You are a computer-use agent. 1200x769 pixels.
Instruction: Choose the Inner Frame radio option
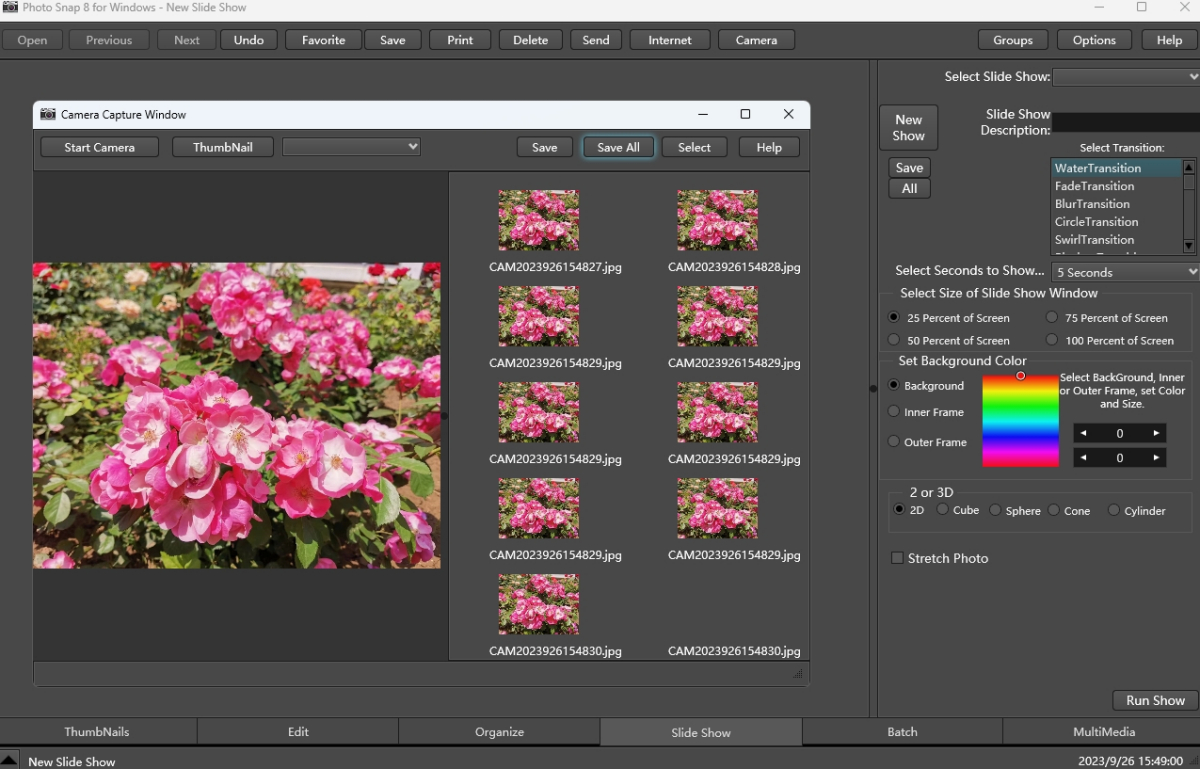(x=894, y=411)
